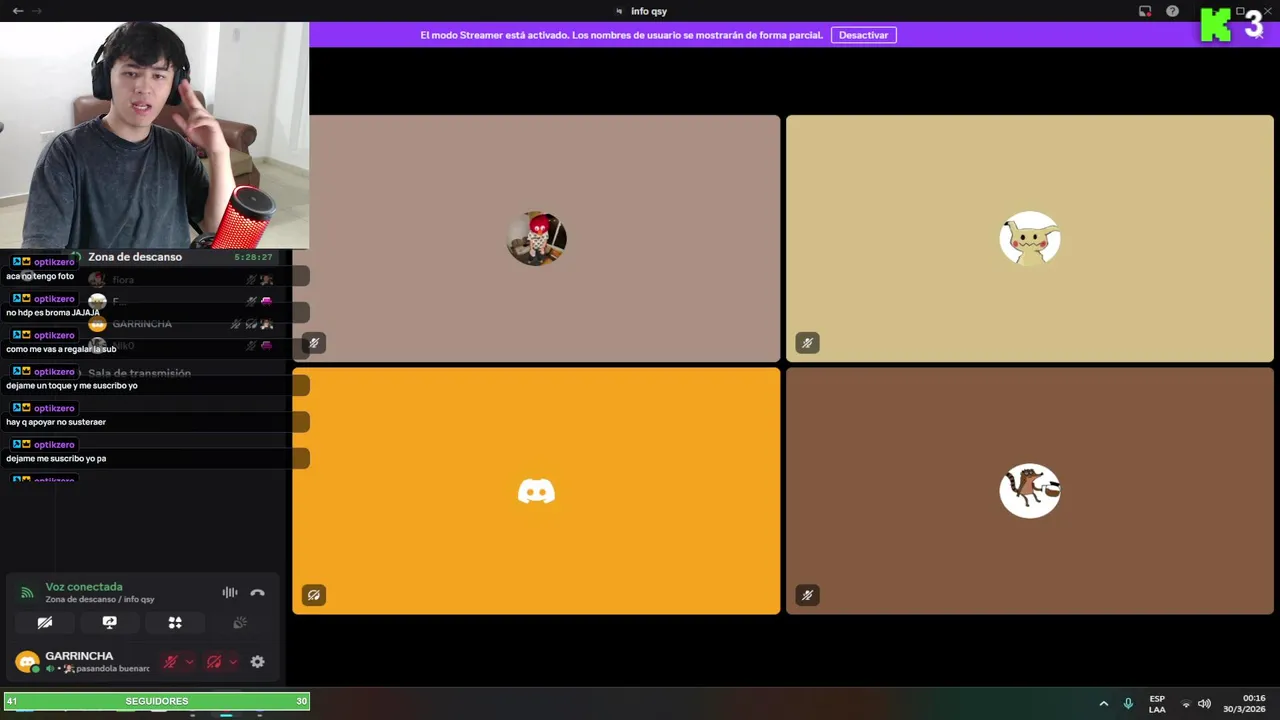Select the orange Discord logo participant tile
Screen dimensions: 1280x720
[x=536, y=491]
